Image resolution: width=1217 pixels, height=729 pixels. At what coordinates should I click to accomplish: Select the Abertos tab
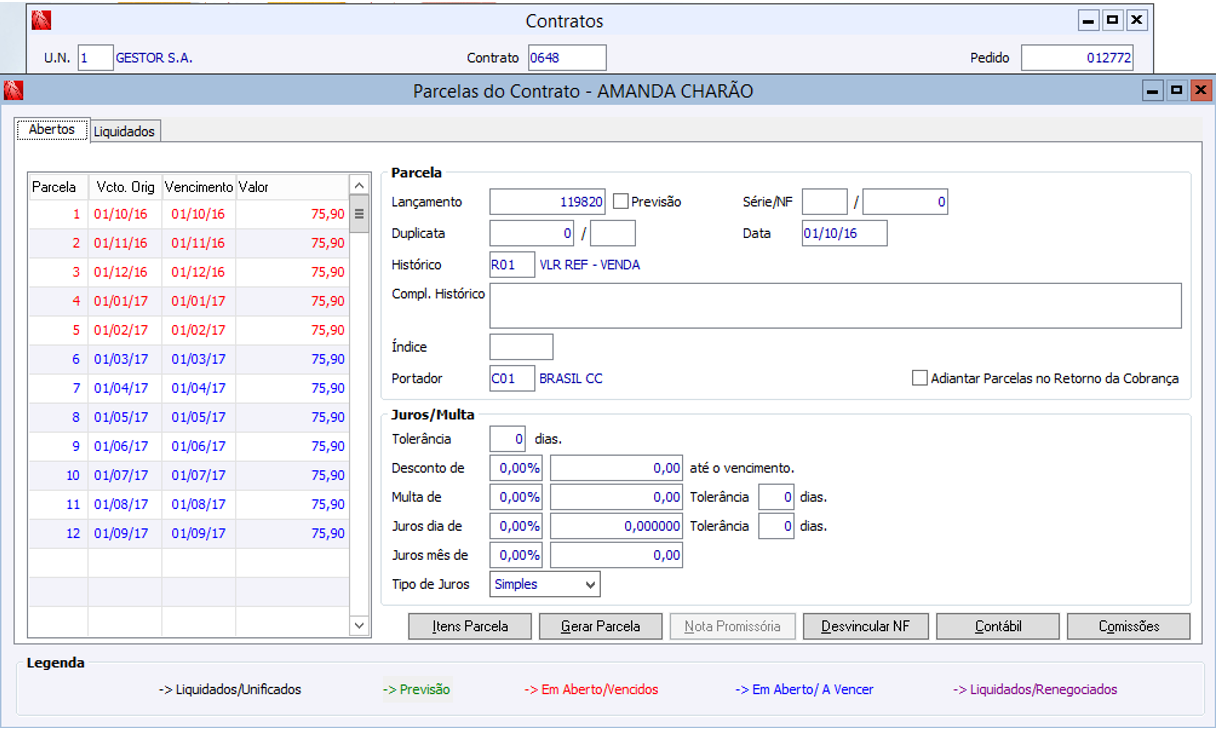[52, 130]
